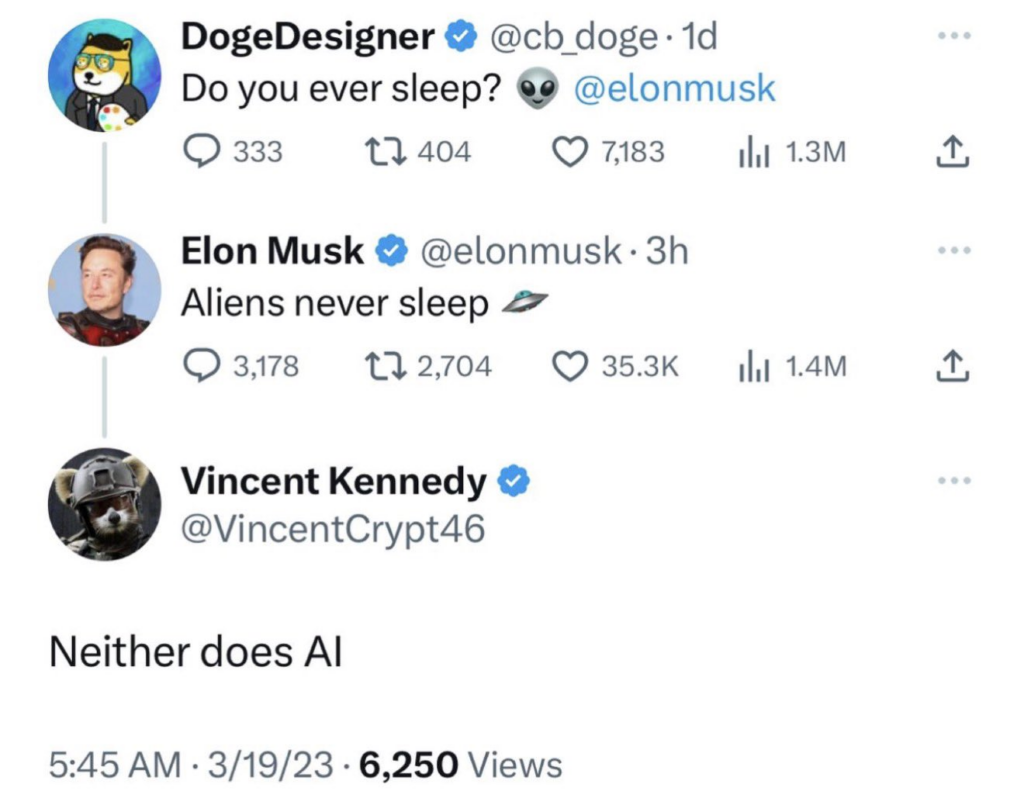Open Elon Musk's profile photo

104,290
